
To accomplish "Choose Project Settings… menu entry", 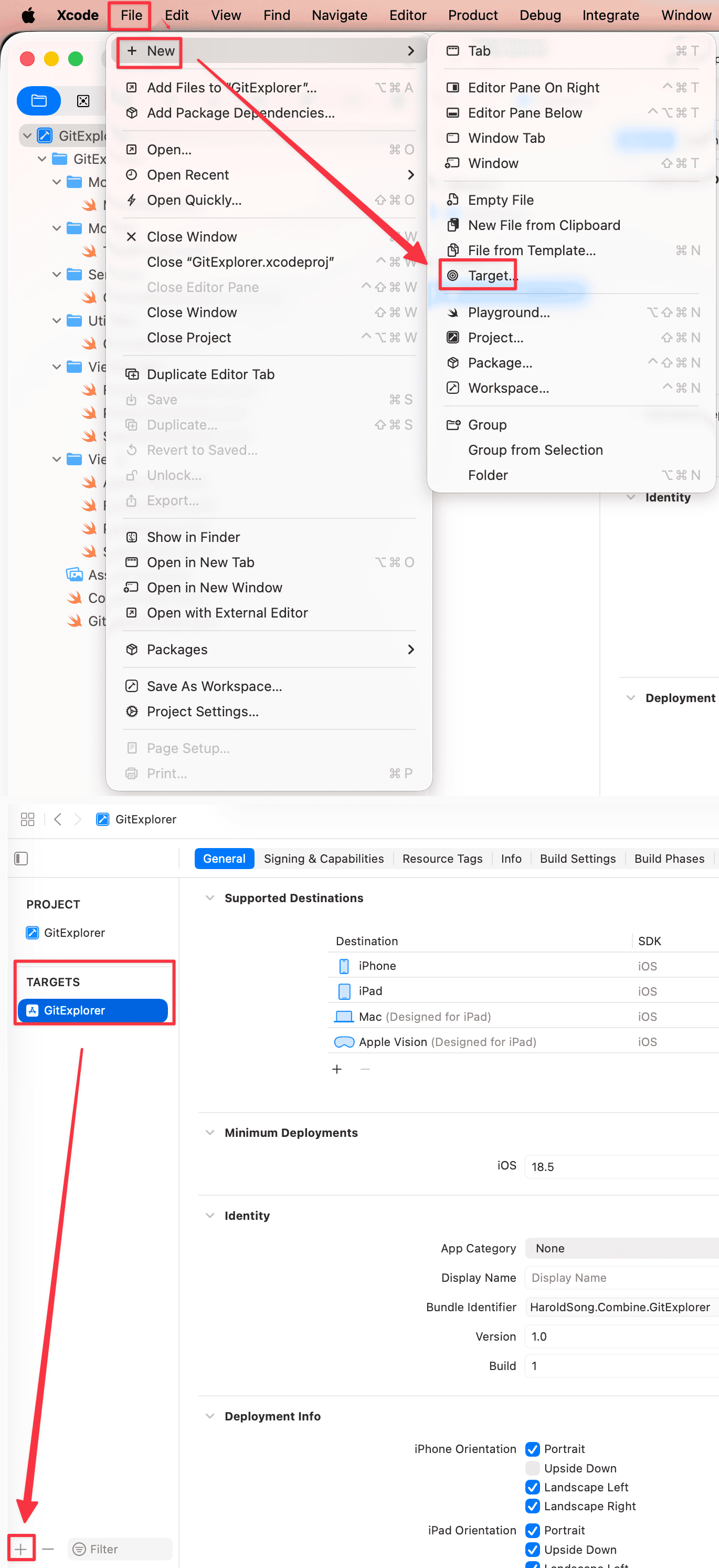I will [203, 712].
